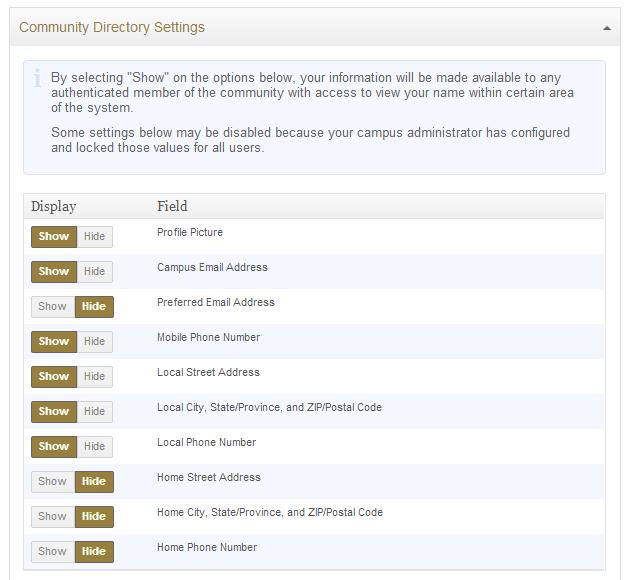
Task: Click the info icon in the notice box
Action: (x=37, y=79)
